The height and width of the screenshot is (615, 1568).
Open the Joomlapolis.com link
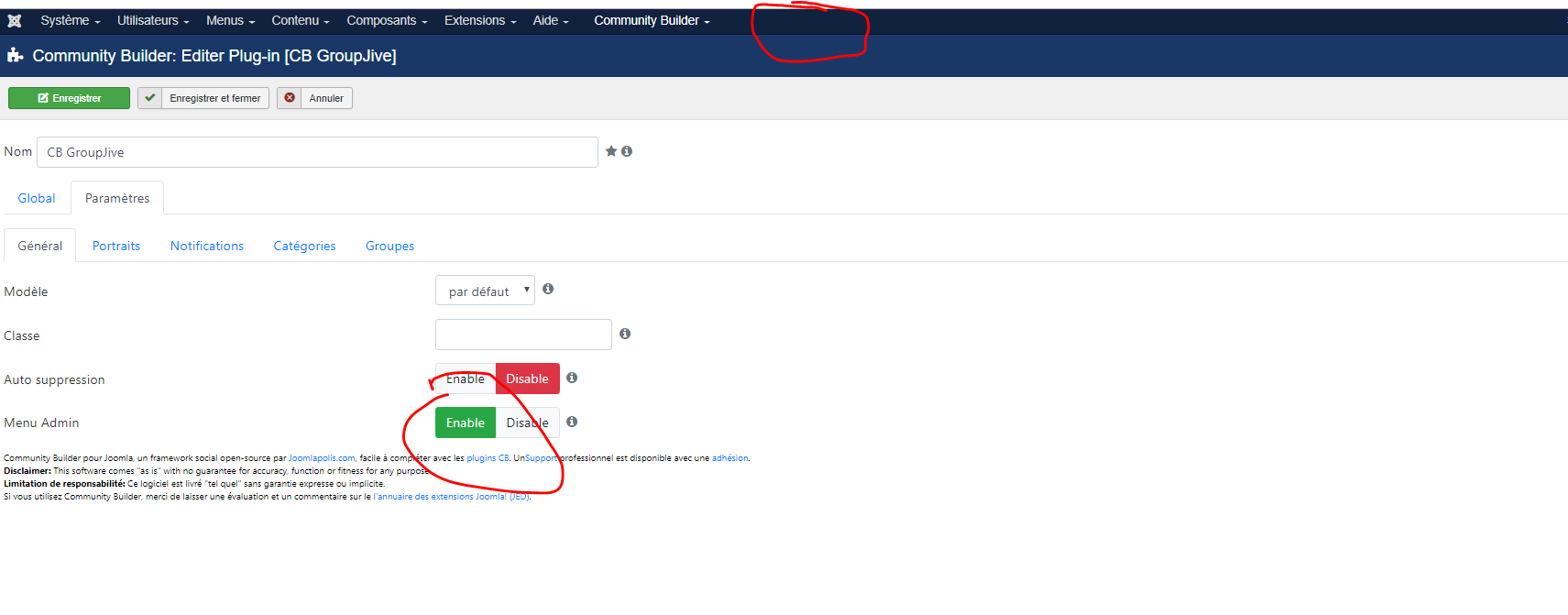tap(322, 458)
